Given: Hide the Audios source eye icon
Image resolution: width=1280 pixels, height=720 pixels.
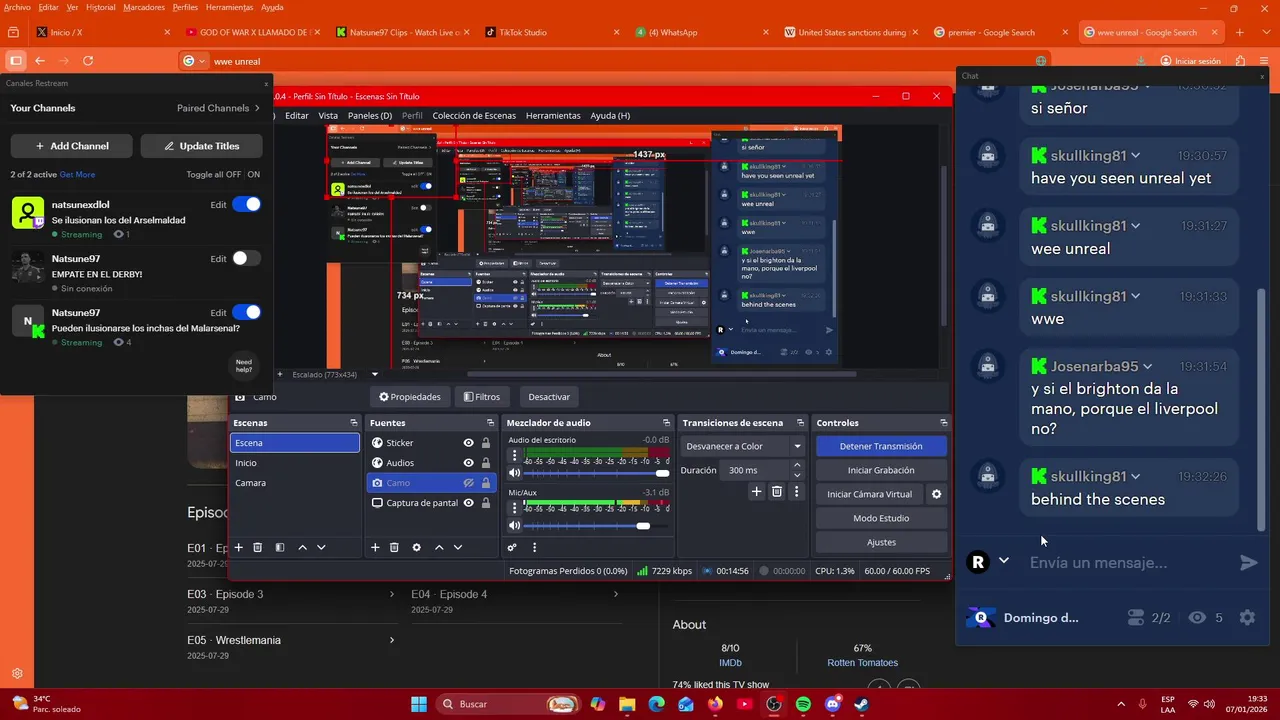Looking at the screenshot, I should click(x=468, y=463).
